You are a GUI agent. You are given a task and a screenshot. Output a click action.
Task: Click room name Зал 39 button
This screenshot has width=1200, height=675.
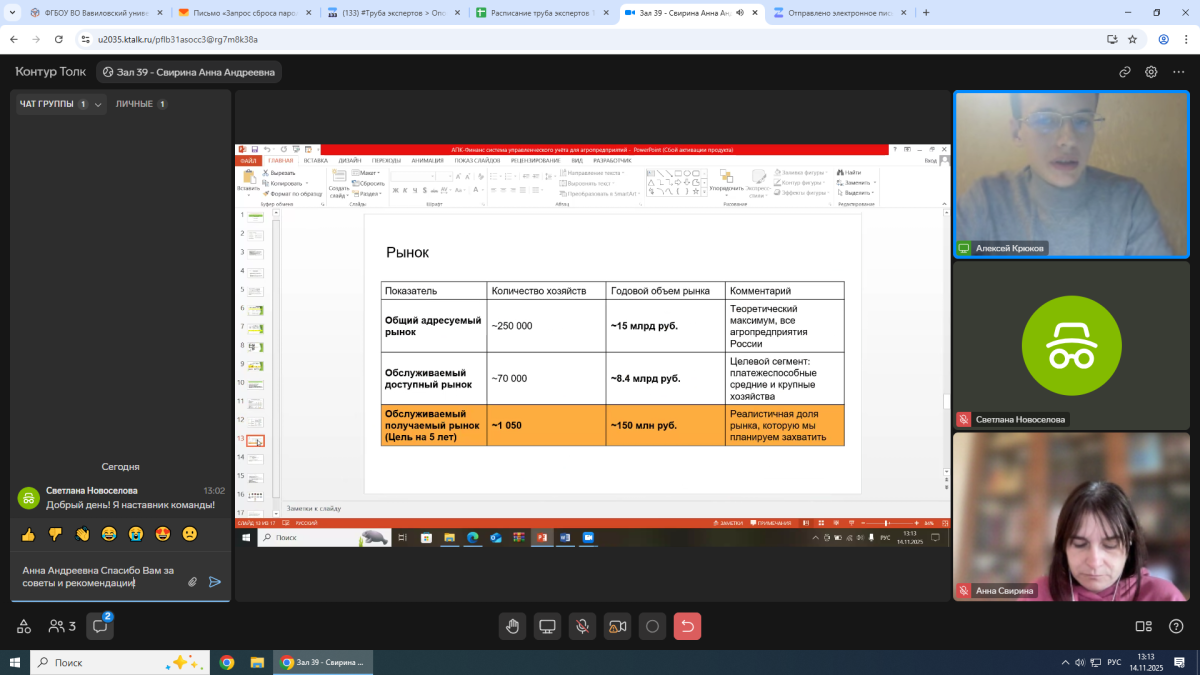pos(188,72)
